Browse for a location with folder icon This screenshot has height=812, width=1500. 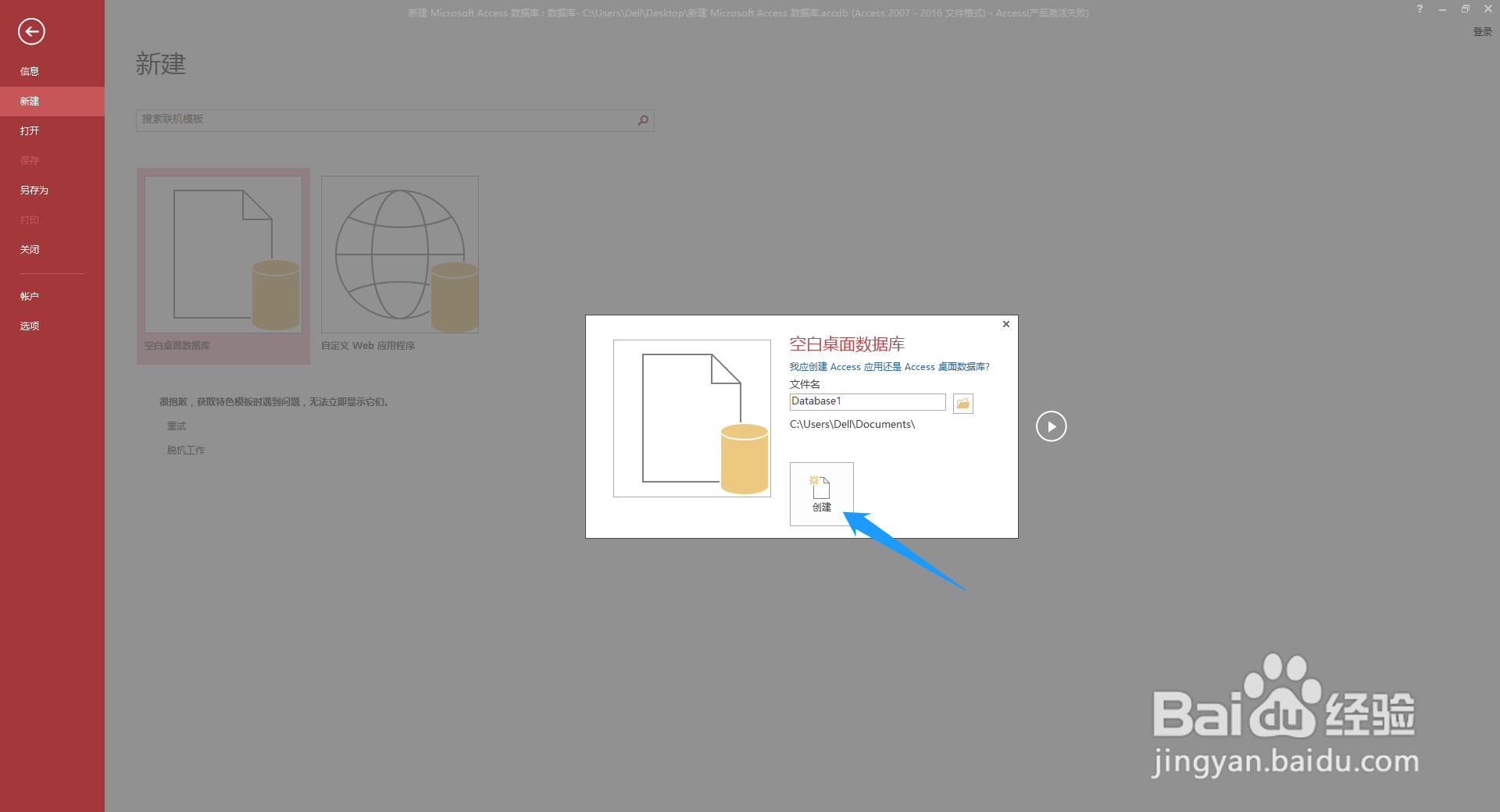(x=963, y=403)
